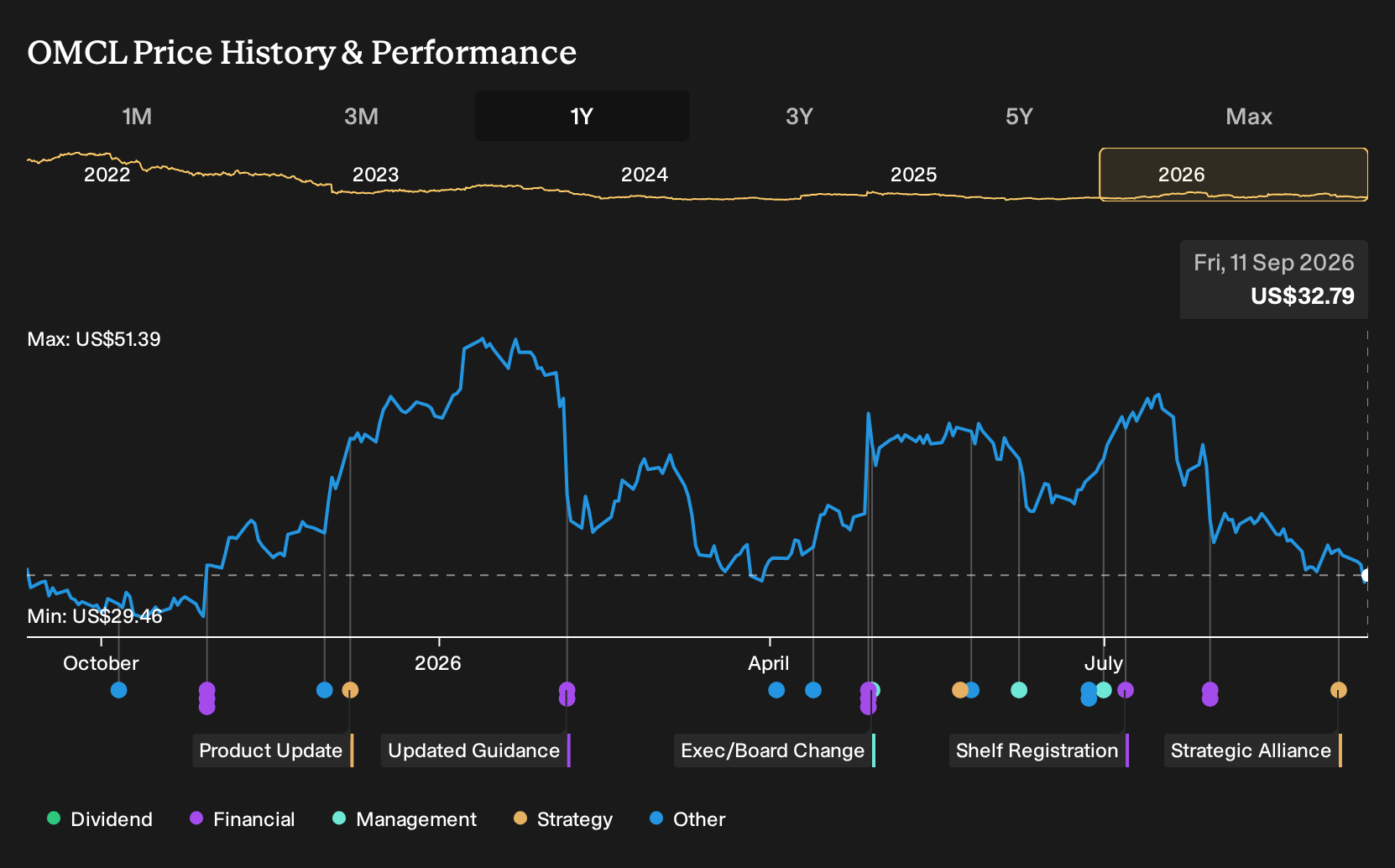Click purple marker stack between Shelf Registration and Strategic Alliance
The width and height of the screenshot is (1395, 868).
pos(1210,694)
